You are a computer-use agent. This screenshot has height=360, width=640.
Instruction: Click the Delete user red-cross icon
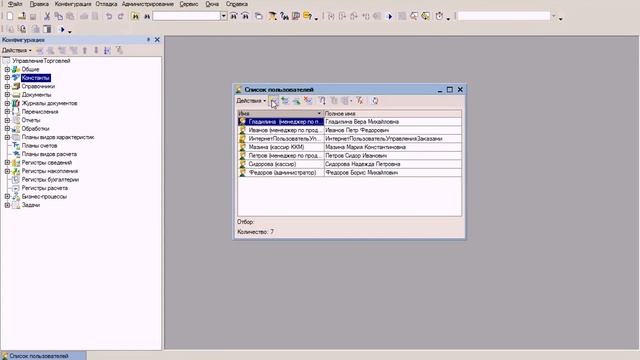(308, 101)
